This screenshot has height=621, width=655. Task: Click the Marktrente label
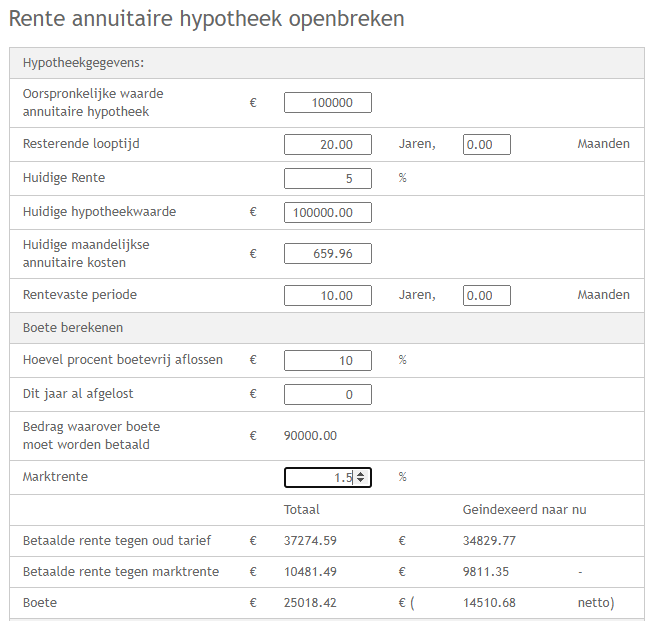tap(56, 477)
